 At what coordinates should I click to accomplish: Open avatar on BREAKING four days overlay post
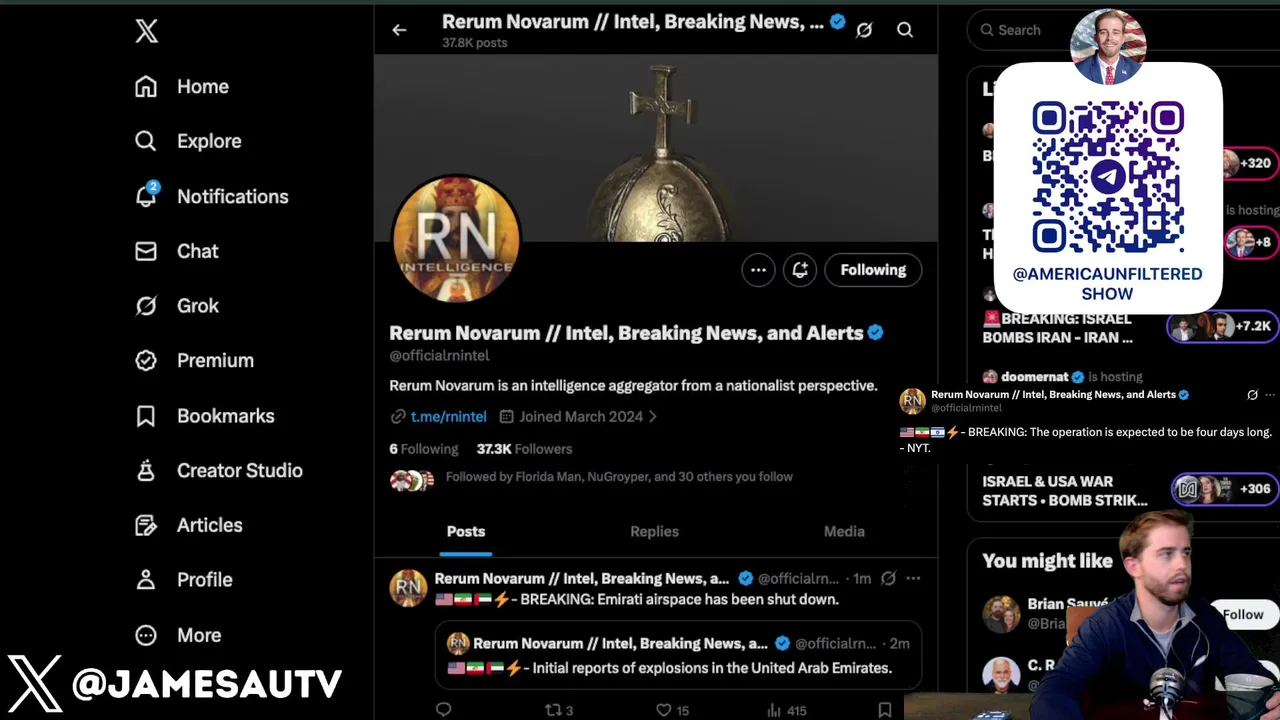click(x=913, y=401)
